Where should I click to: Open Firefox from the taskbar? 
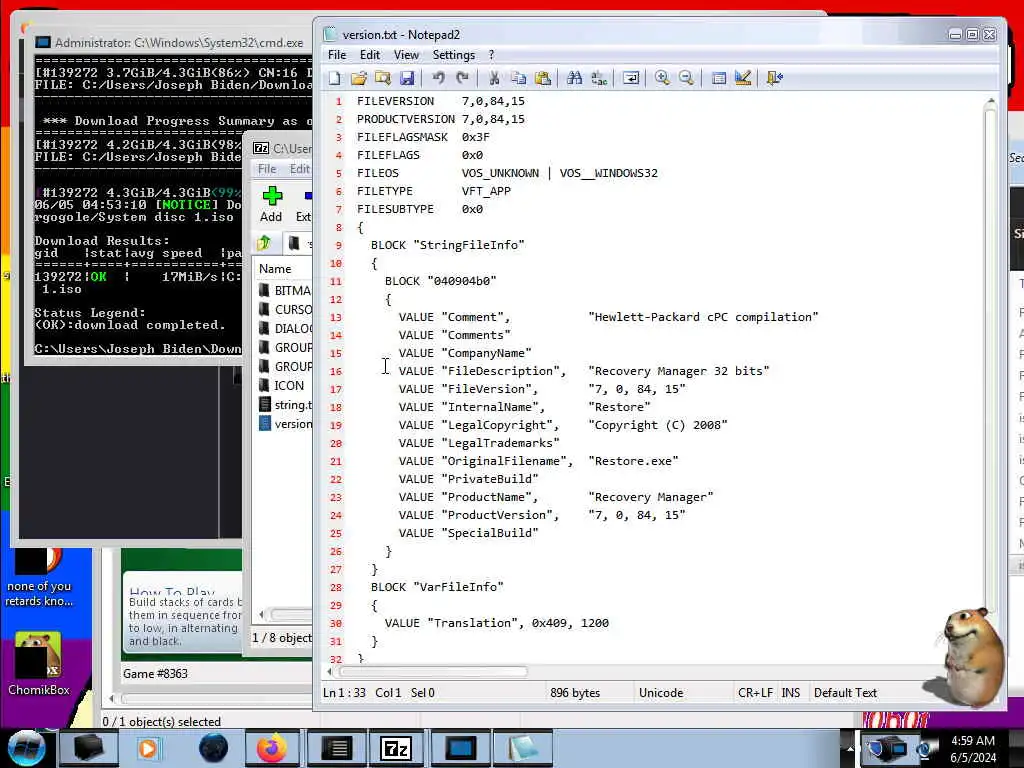click(x=272, y=748)
